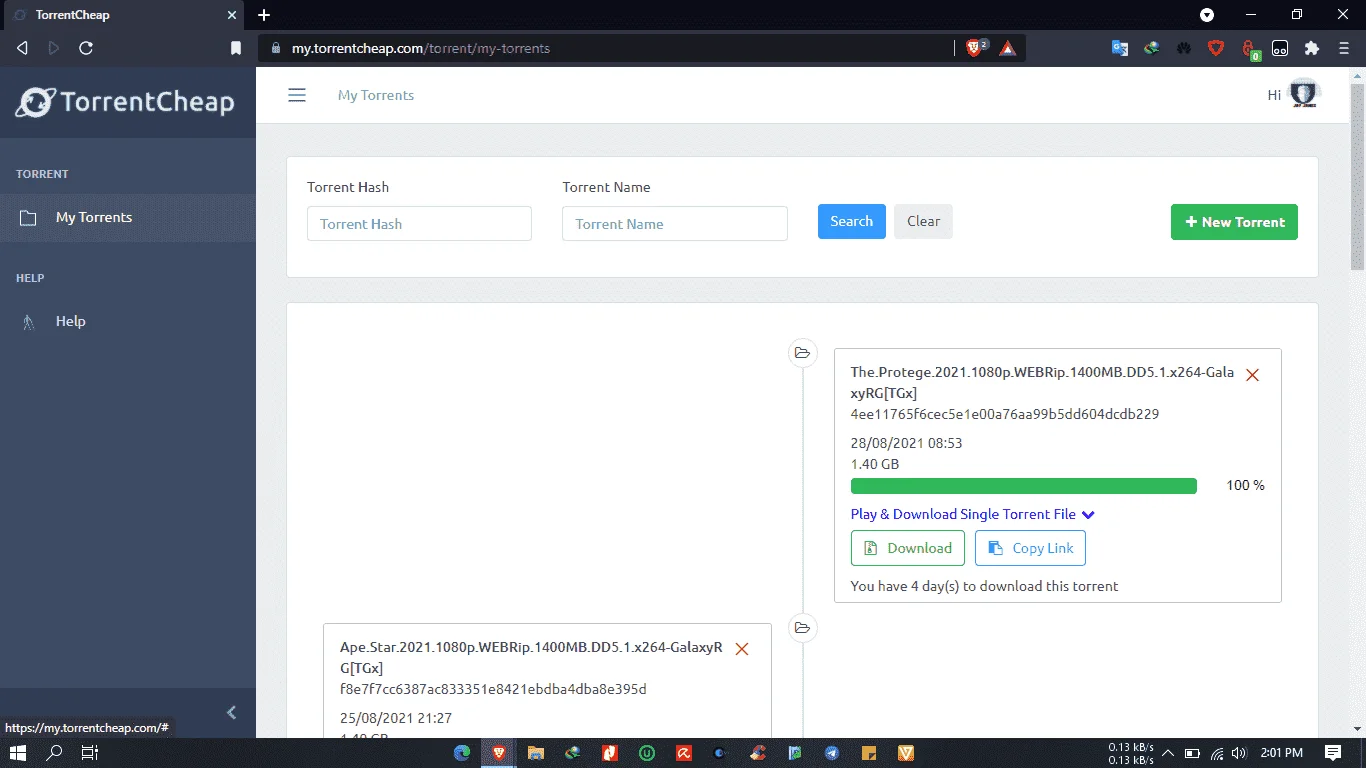Image resolution: width=1366 pixels, height=768 pixels.
Task: Click the My Torrents page title
Action: tap(376, 95)
